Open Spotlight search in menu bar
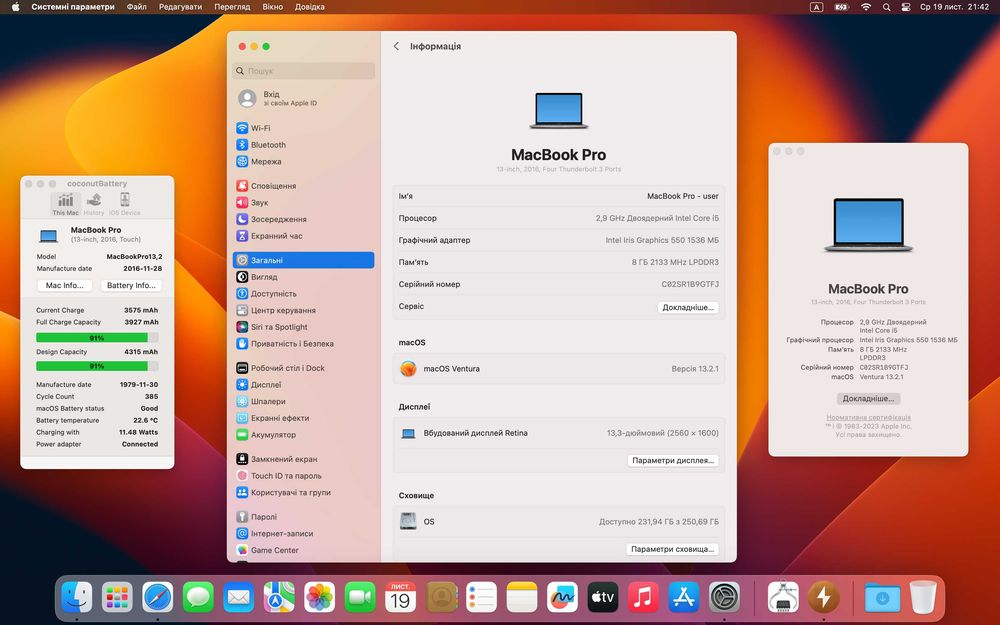Screen dimensions: 1000x625 click(x=886, y=7)
